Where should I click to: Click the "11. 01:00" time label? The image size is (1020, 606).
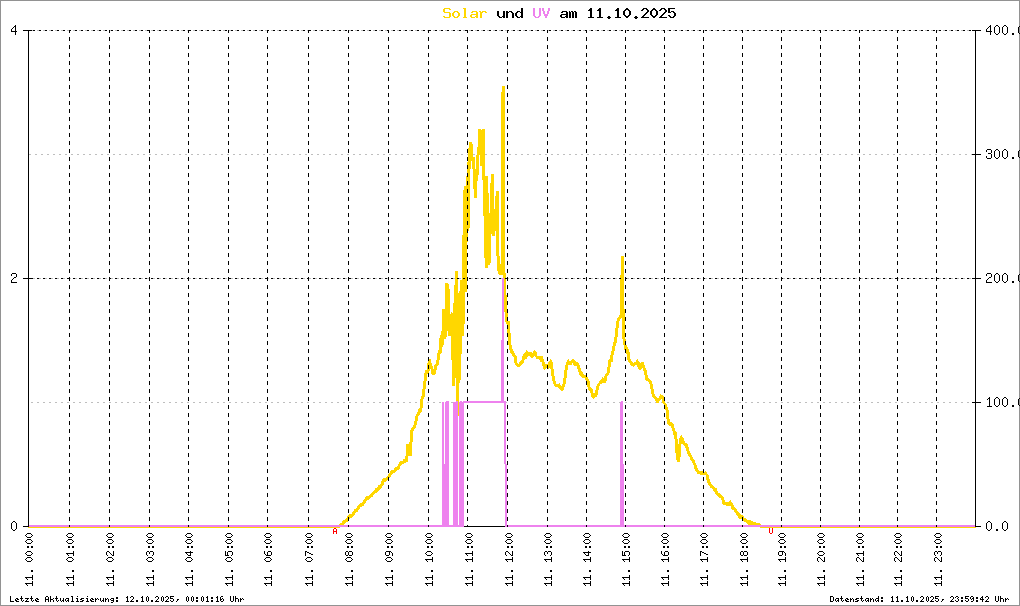[70, 559]
